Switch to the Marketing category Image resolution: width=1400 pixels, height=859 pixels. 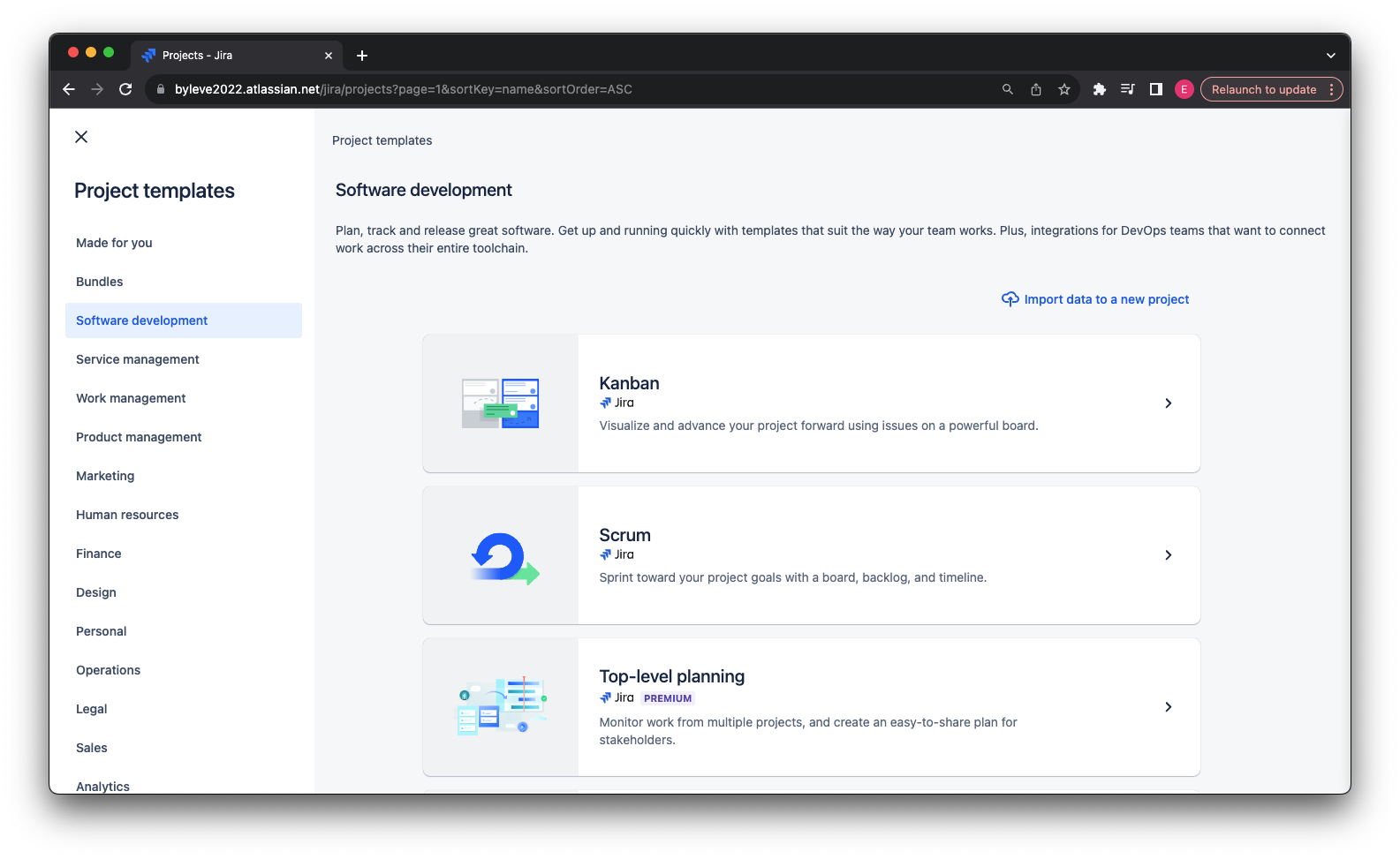pyautogui.click(x=105, y=476)
